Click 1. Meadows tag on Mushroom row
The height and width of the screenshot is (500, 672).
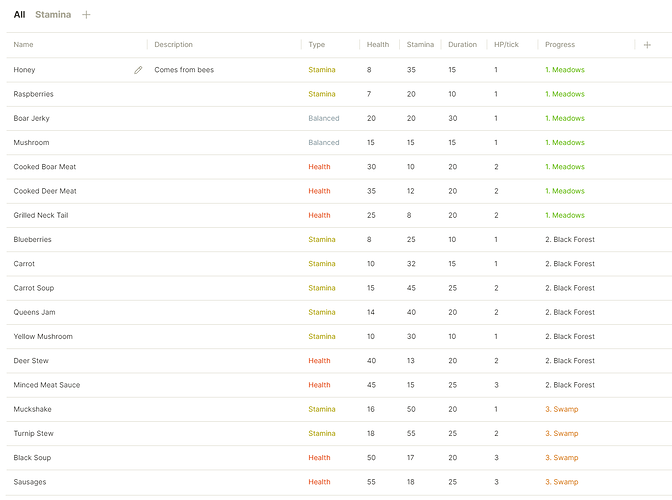(565, 143)
